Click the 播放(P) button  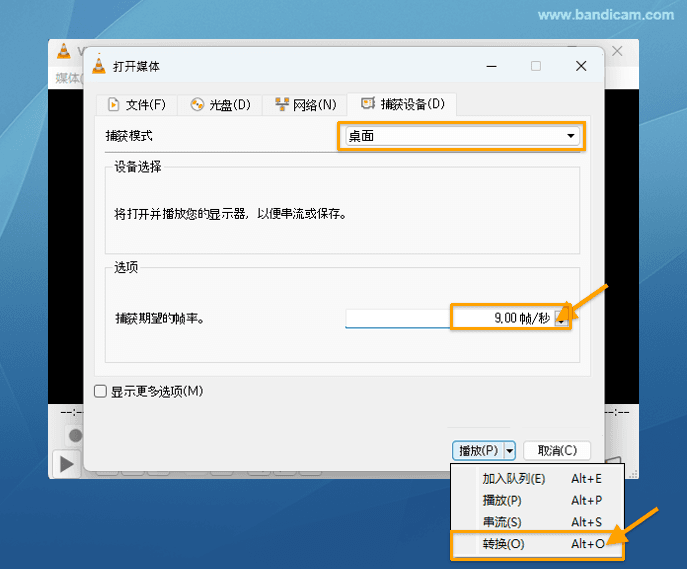[478, 450]
